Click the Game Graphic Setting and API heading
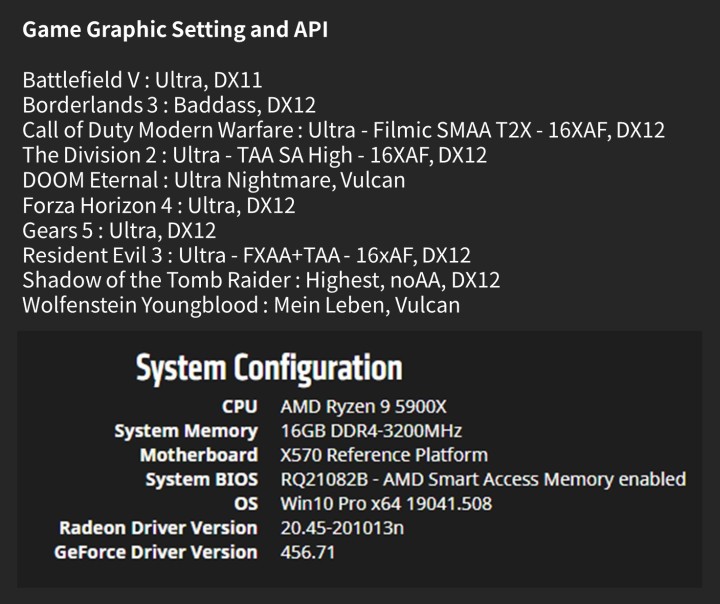 [174, 30]
